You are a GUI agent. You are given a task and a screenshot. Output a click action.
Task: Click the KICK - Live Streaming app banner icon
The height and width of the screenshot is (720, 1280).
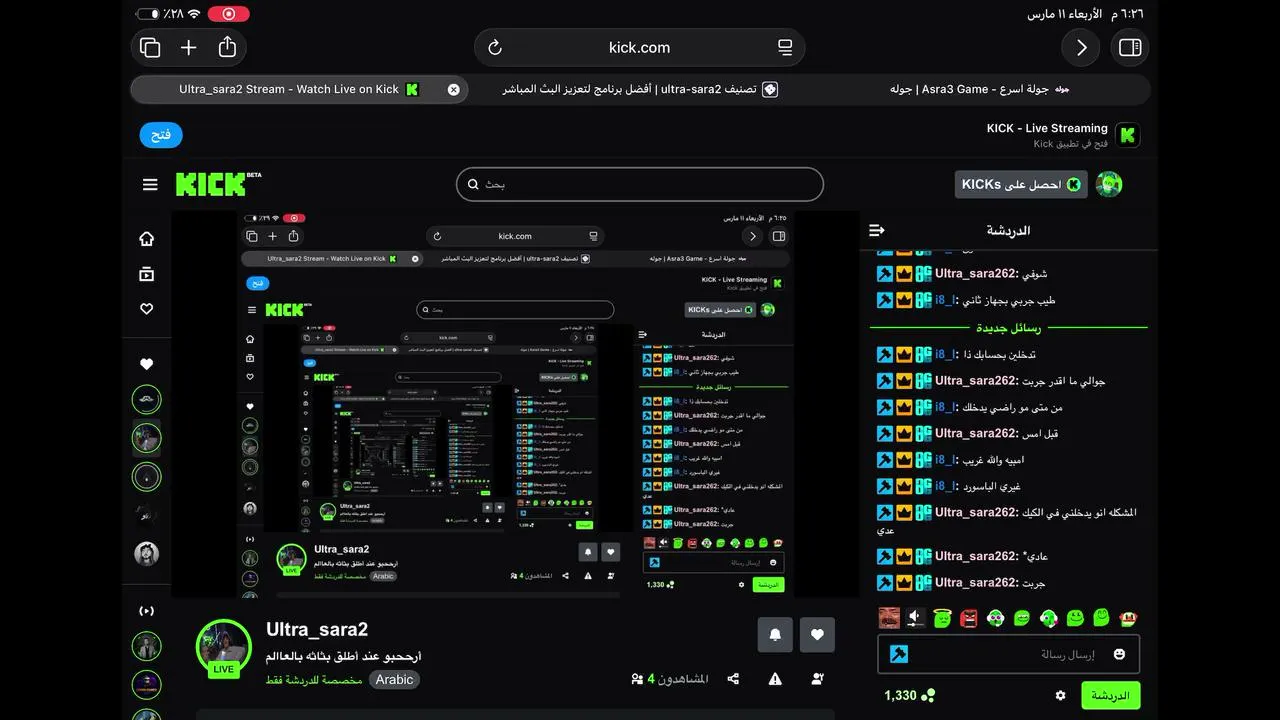coord(1127,135)
